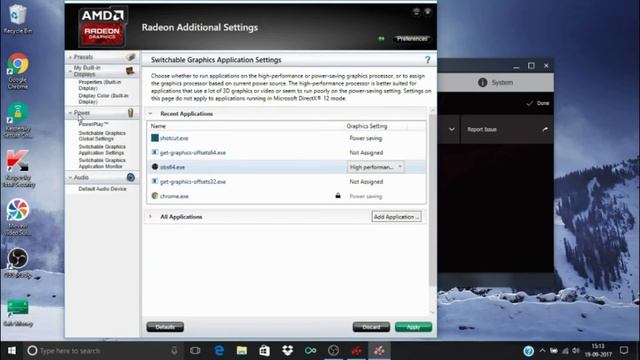Click the volume icon in system tray
Screen dimensions: 640x360
[576, 351]
